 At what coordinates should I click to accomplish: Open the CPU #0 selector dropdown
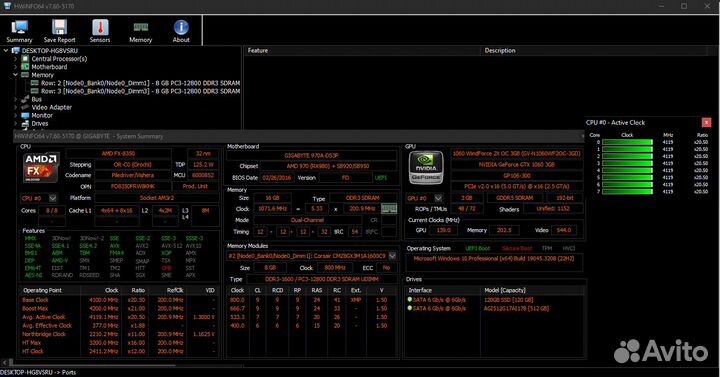(53, 198)
